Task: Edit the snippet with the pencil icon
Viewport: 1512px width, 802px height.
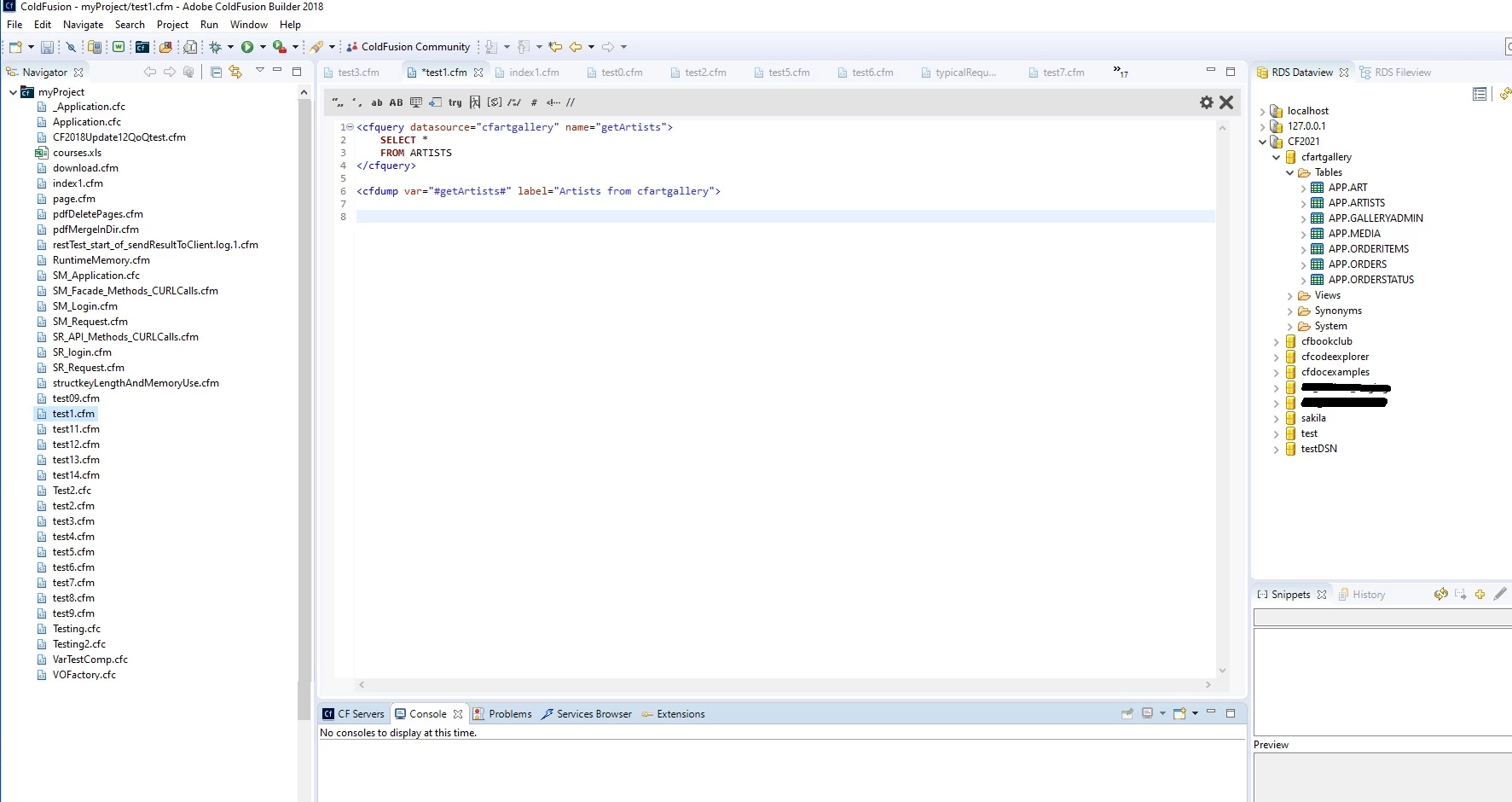Action: pyautogui.click(x=1500, y=594)
